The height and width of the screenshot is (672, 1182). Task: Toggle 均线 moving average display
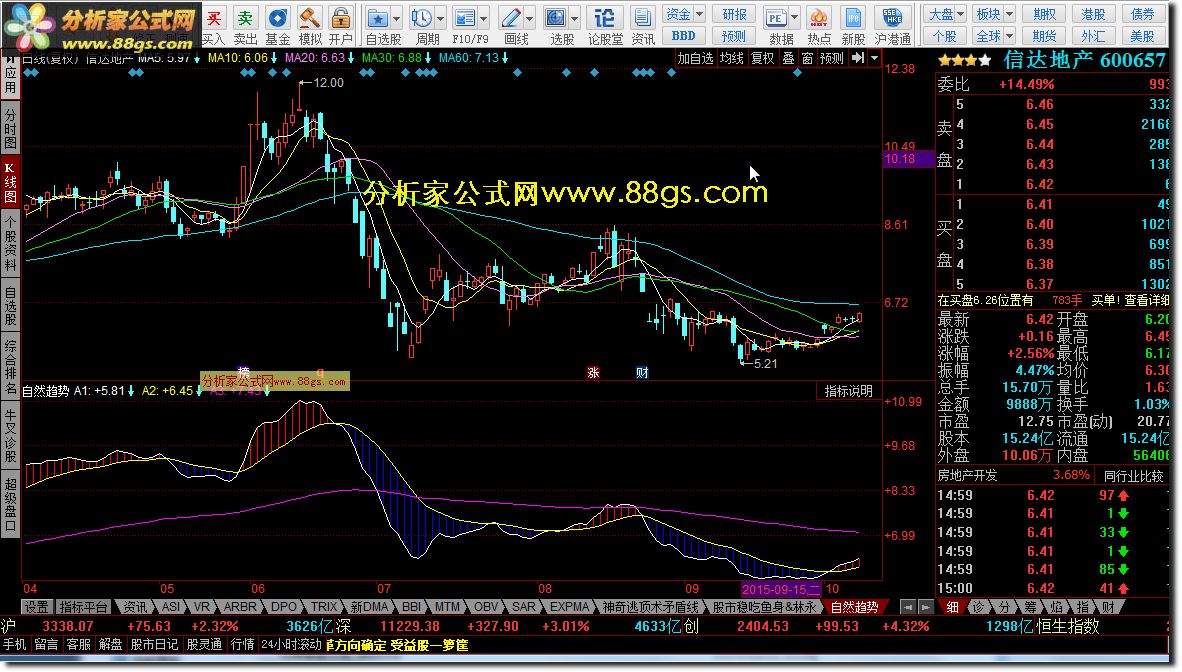coord(731,58)
